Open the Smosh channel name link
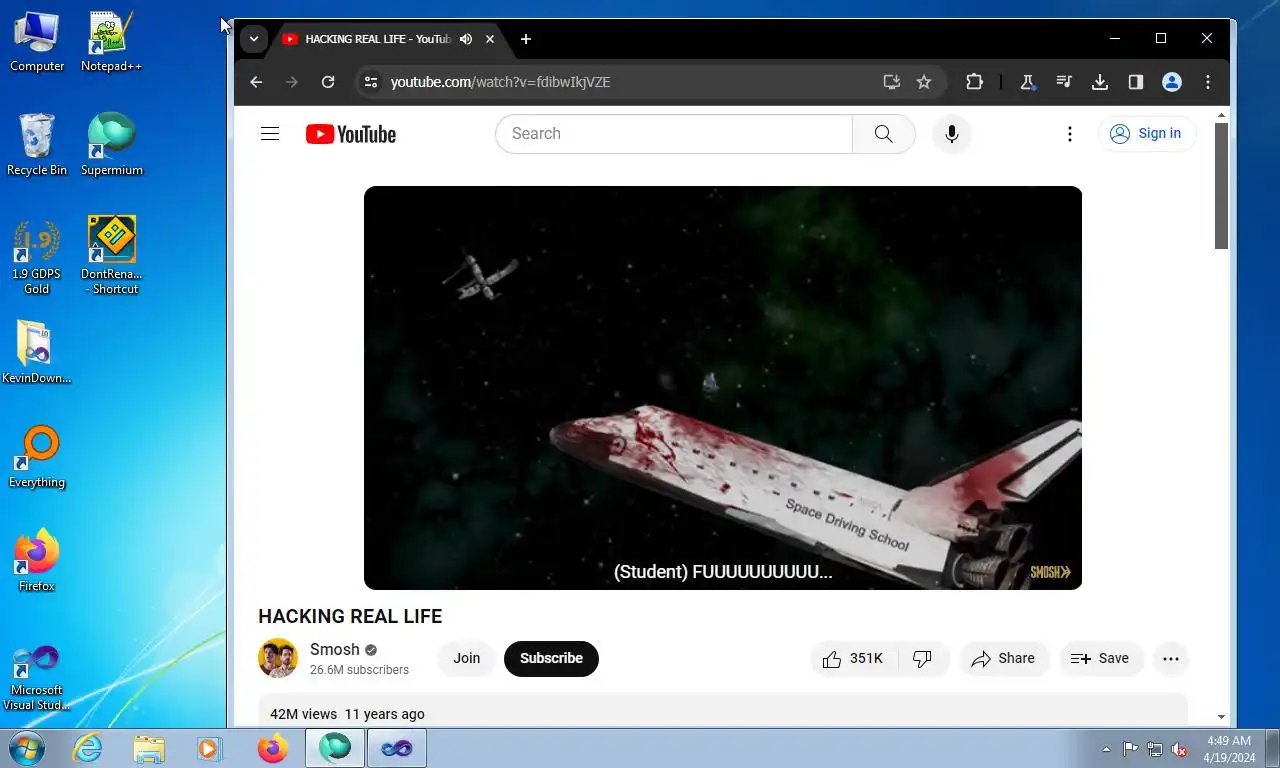Screen dimensions: 1280x768 tap(334, 649)
